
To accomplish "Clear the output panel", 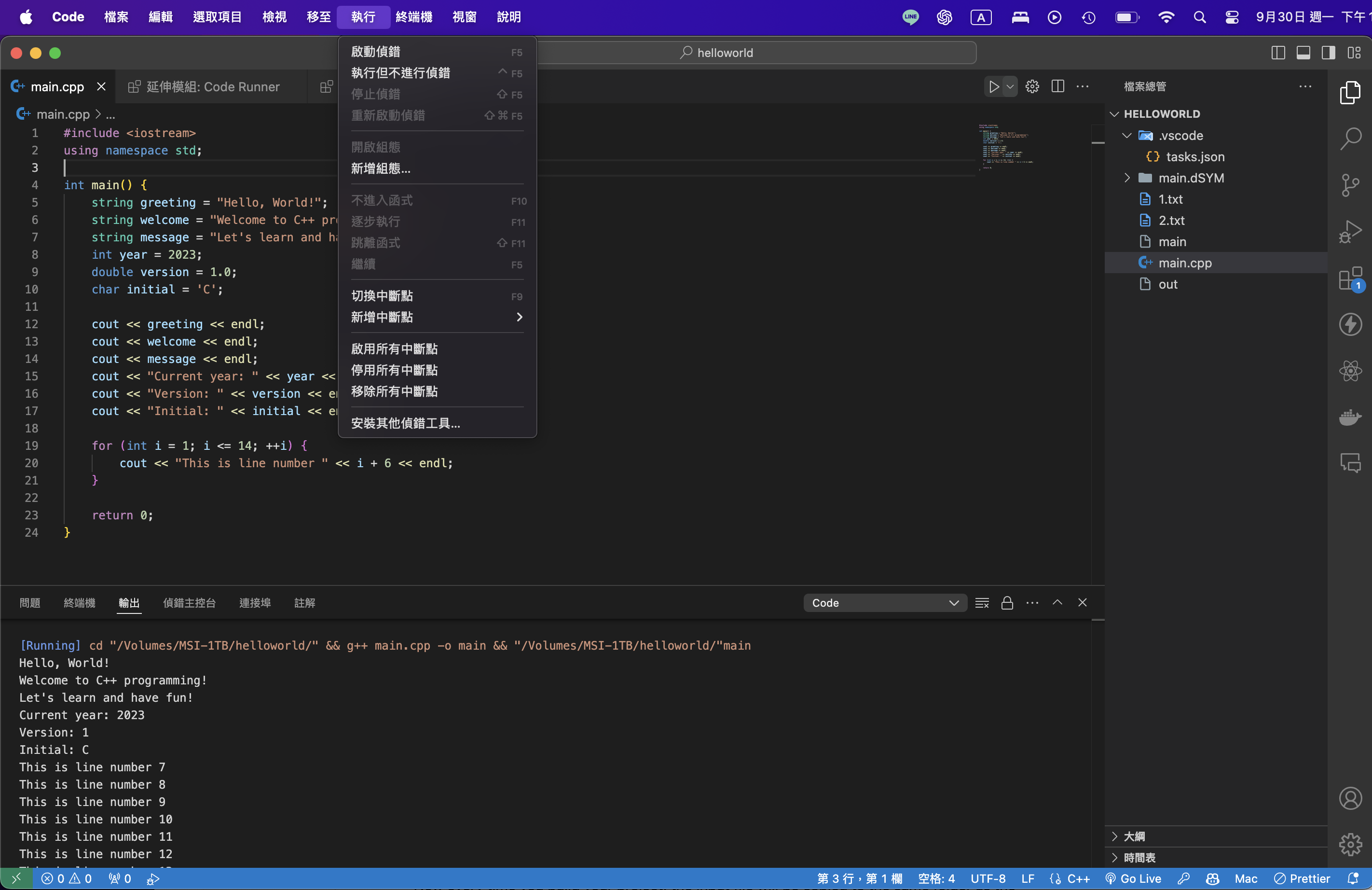I will [x=982, y=603].
